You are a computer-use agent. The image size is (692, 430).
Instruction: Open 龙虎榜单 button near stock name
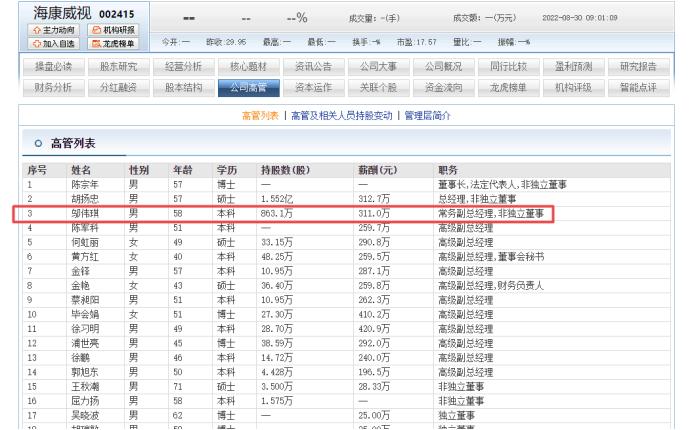pyautogui.click(x=113, y=44)
